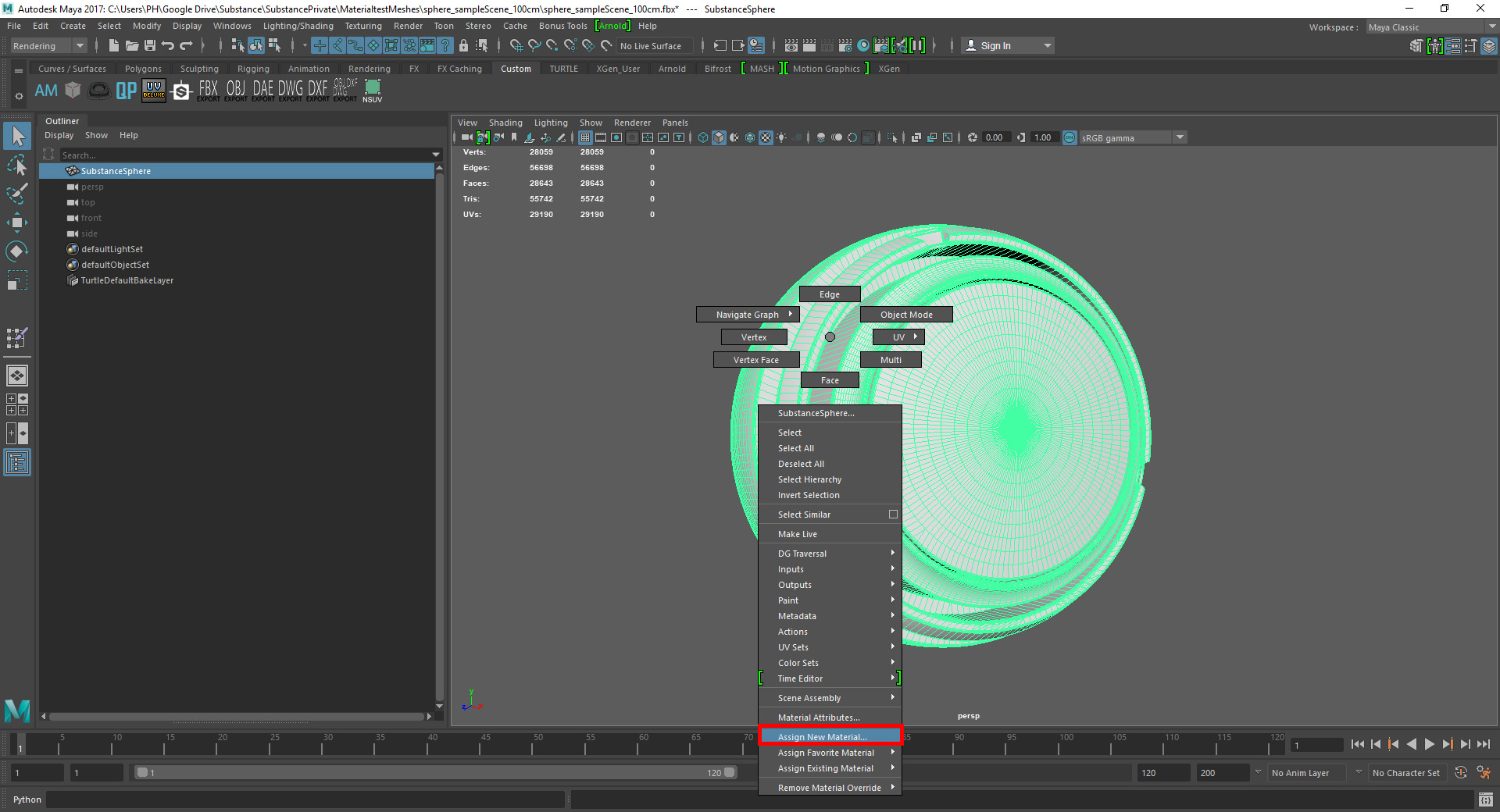This screenshot has height=812, width=1500.
Task: Click the OBJ Export shelf icon
Action: click(x=235, y=91)
